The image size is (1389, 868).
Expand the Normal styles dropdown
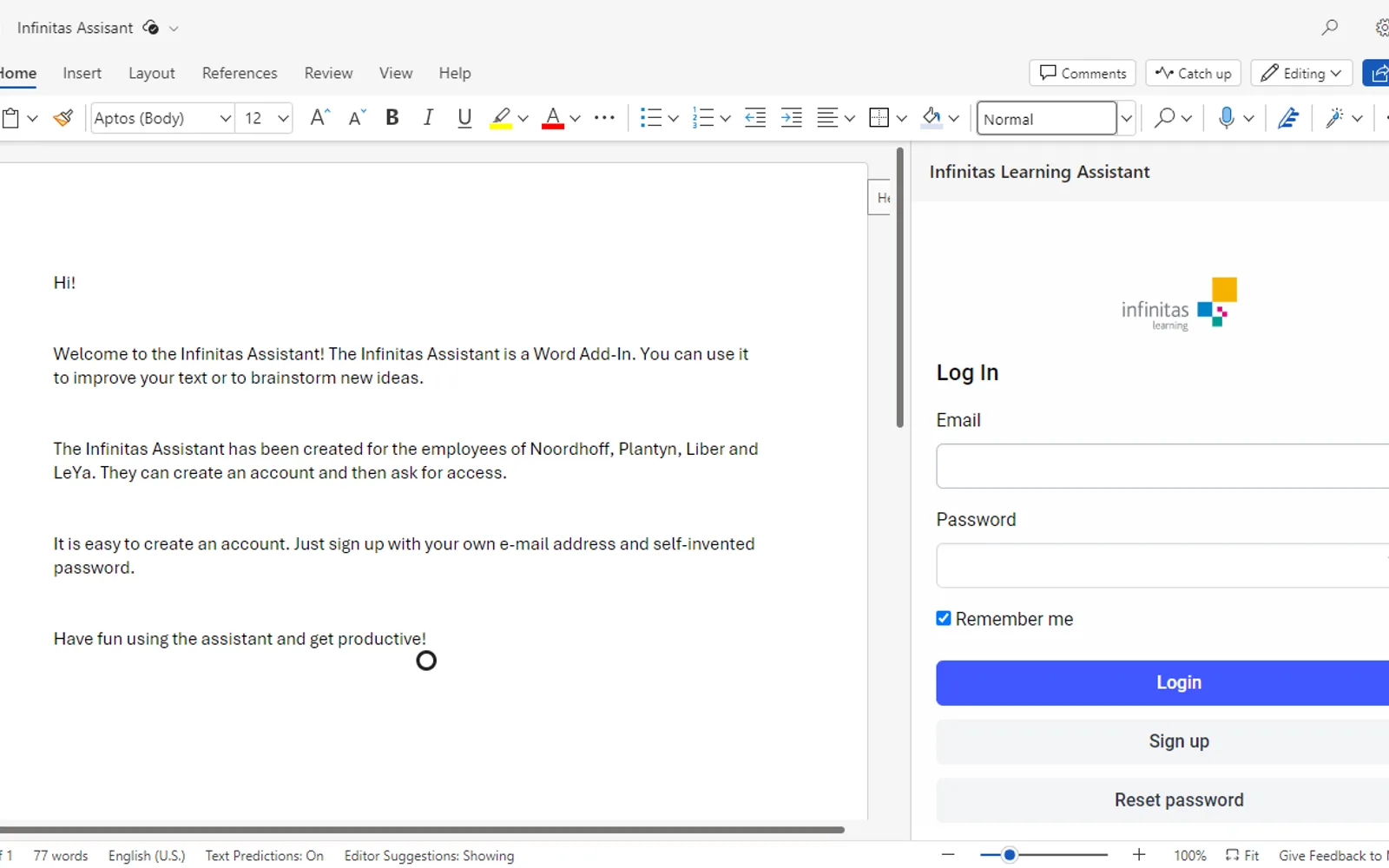point(1126,118)
